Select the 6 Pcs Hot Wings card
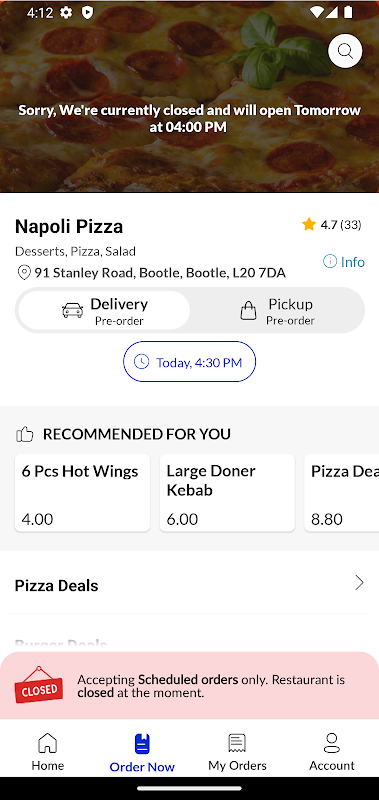 (x=82, y=493)
